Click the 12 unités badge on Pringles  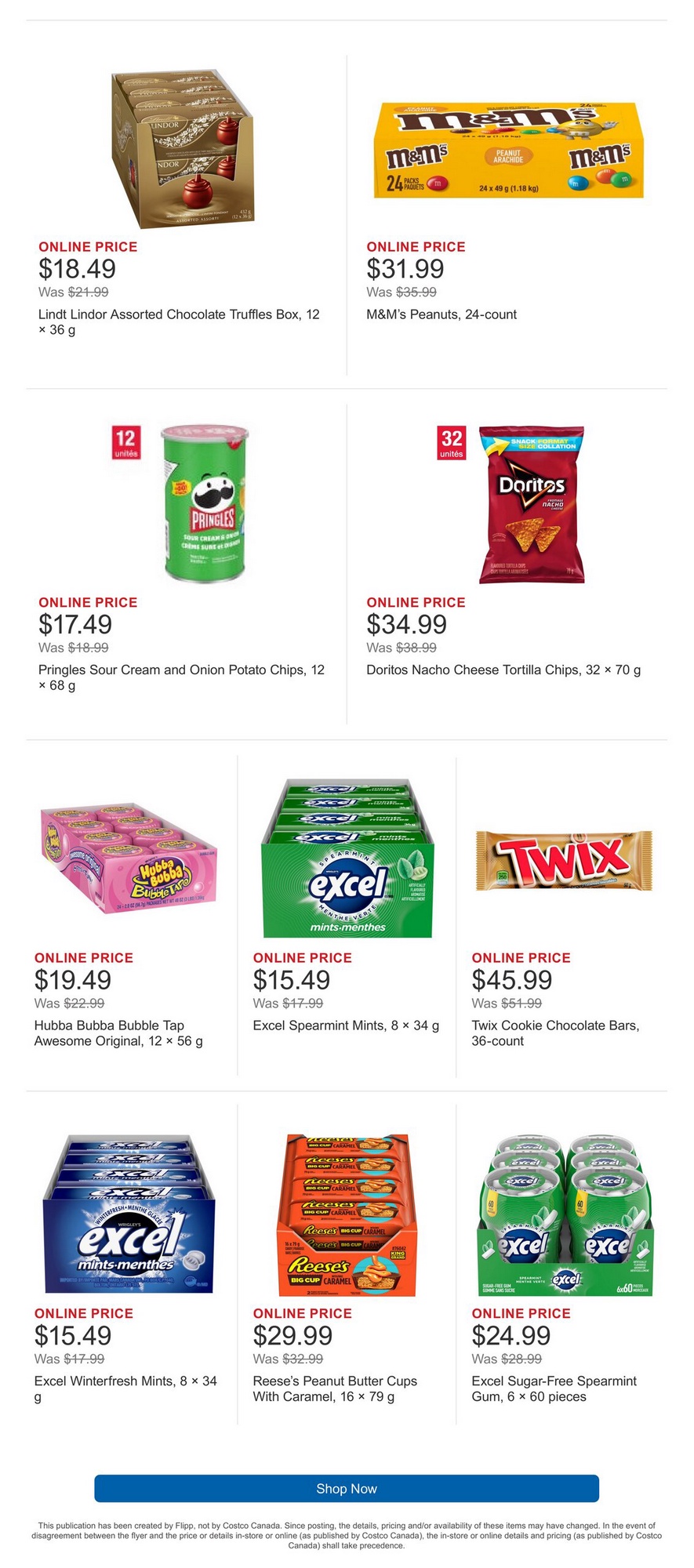[x=125, y=442]
